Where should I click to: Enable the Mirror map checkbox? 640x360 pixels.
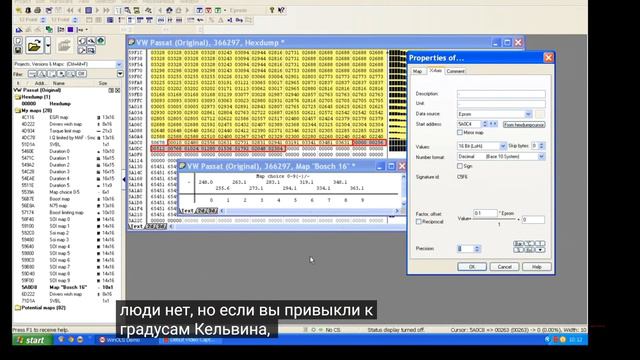click(460, 133)
